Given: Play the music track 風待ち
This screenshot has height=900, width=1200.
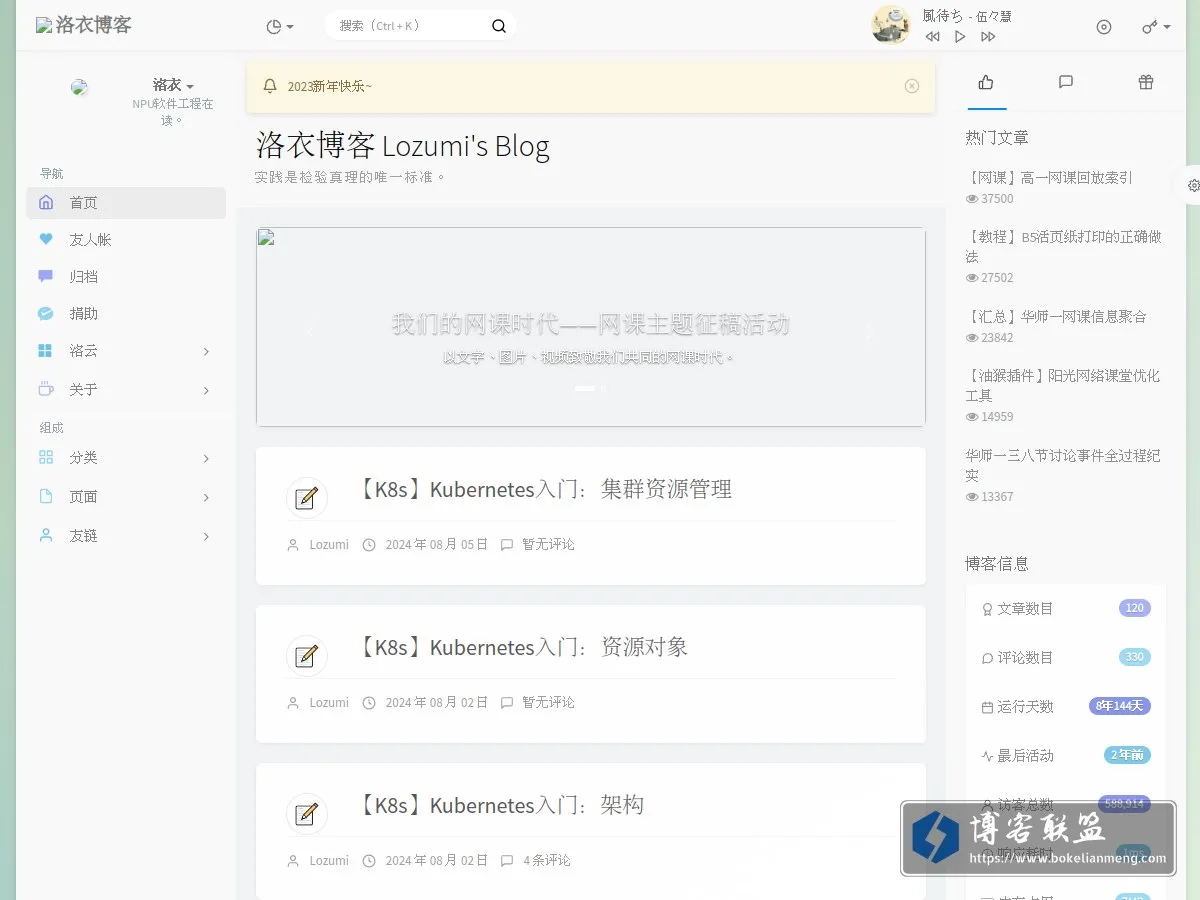Looking at the screenshot, I should coord(960,37).
